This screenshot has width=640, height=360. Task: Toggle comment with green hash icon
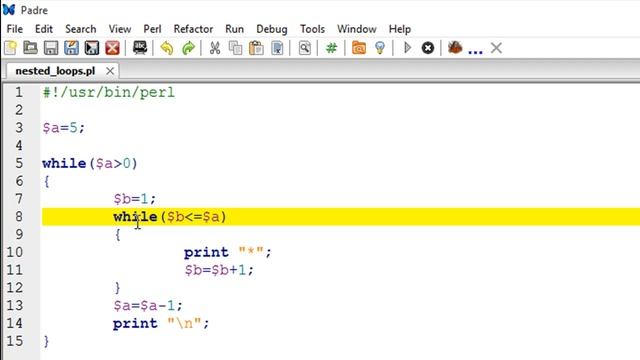tap(331, 48)
